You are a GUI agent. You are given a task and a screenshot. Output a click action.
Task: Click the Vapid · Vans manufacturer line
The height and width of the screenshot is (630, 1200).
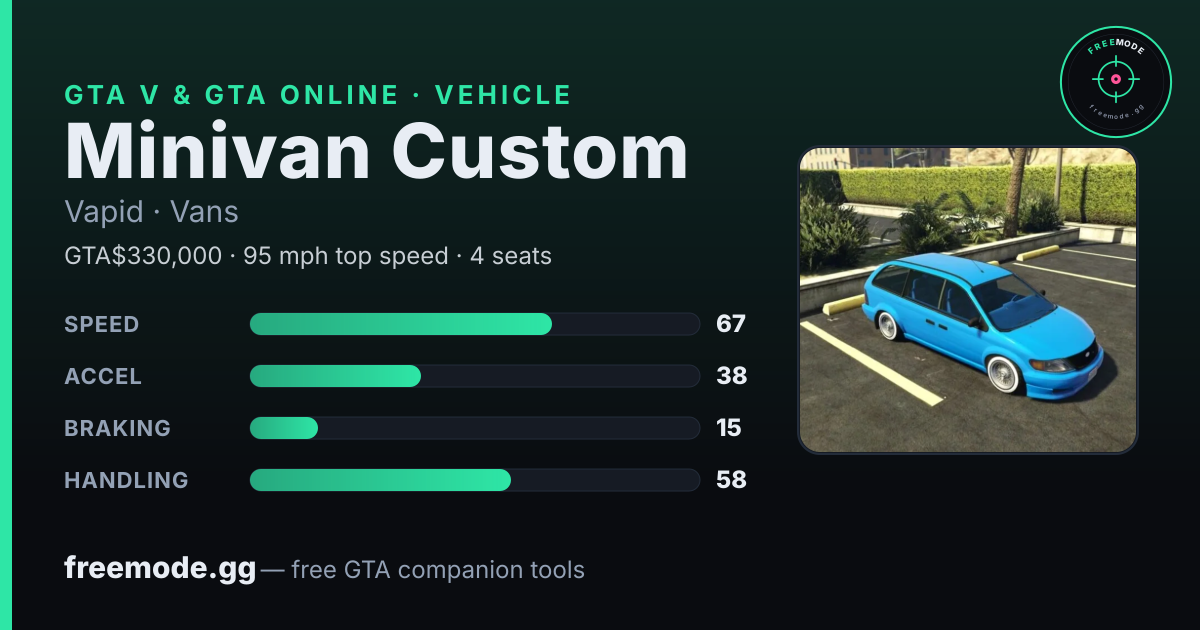click(151, 212)
